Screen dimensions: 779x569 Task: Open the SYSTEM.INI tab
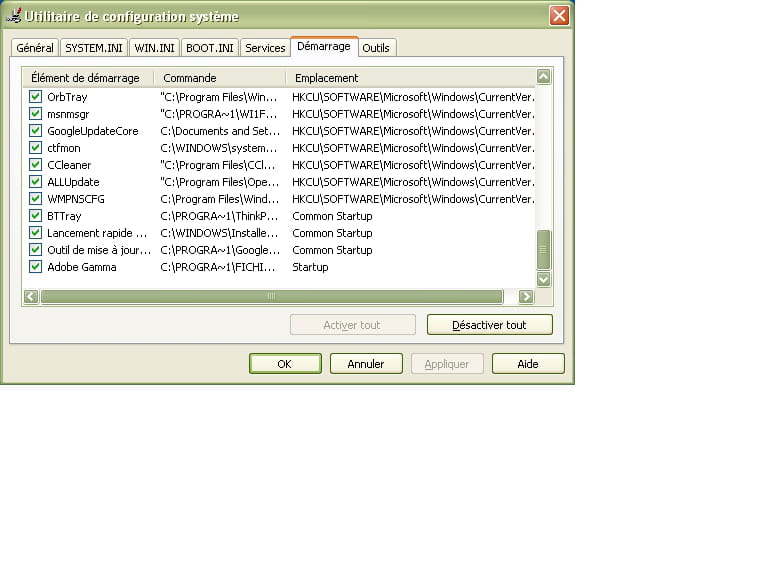coord(93,48)
